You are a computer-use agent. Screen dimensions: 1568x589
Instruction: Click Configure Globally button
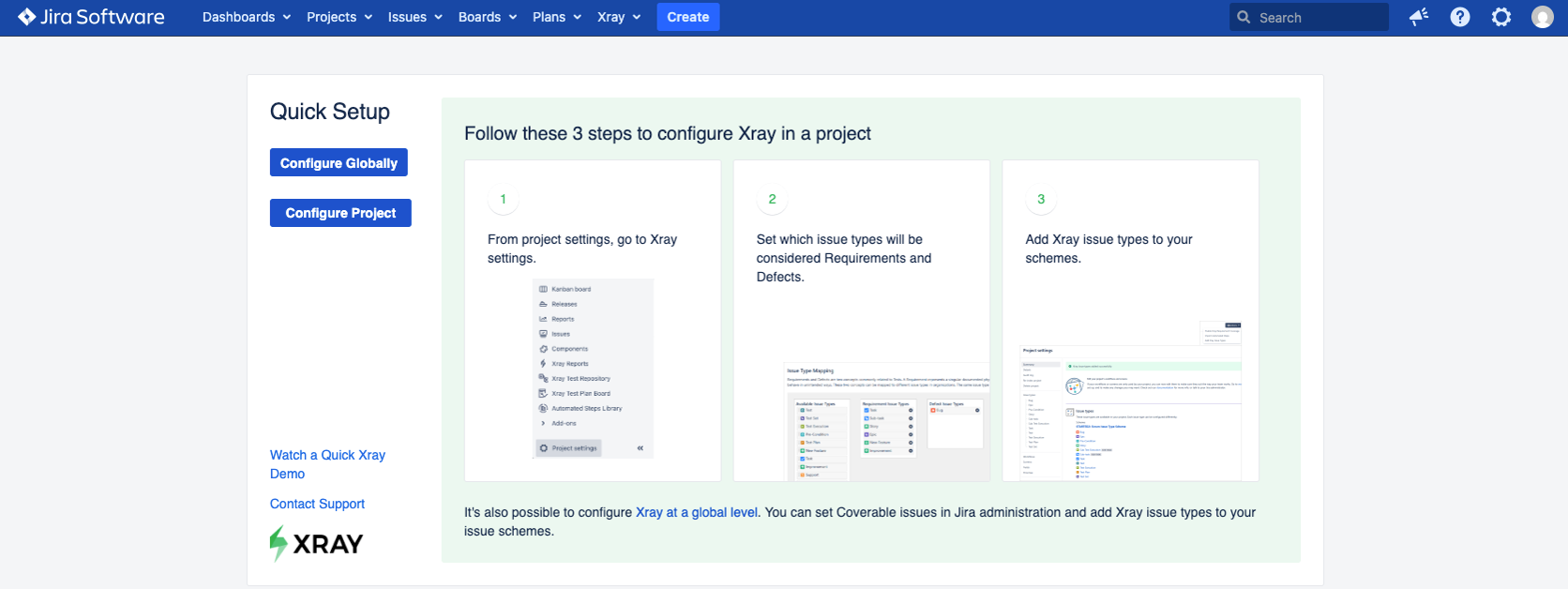point(339,162)
